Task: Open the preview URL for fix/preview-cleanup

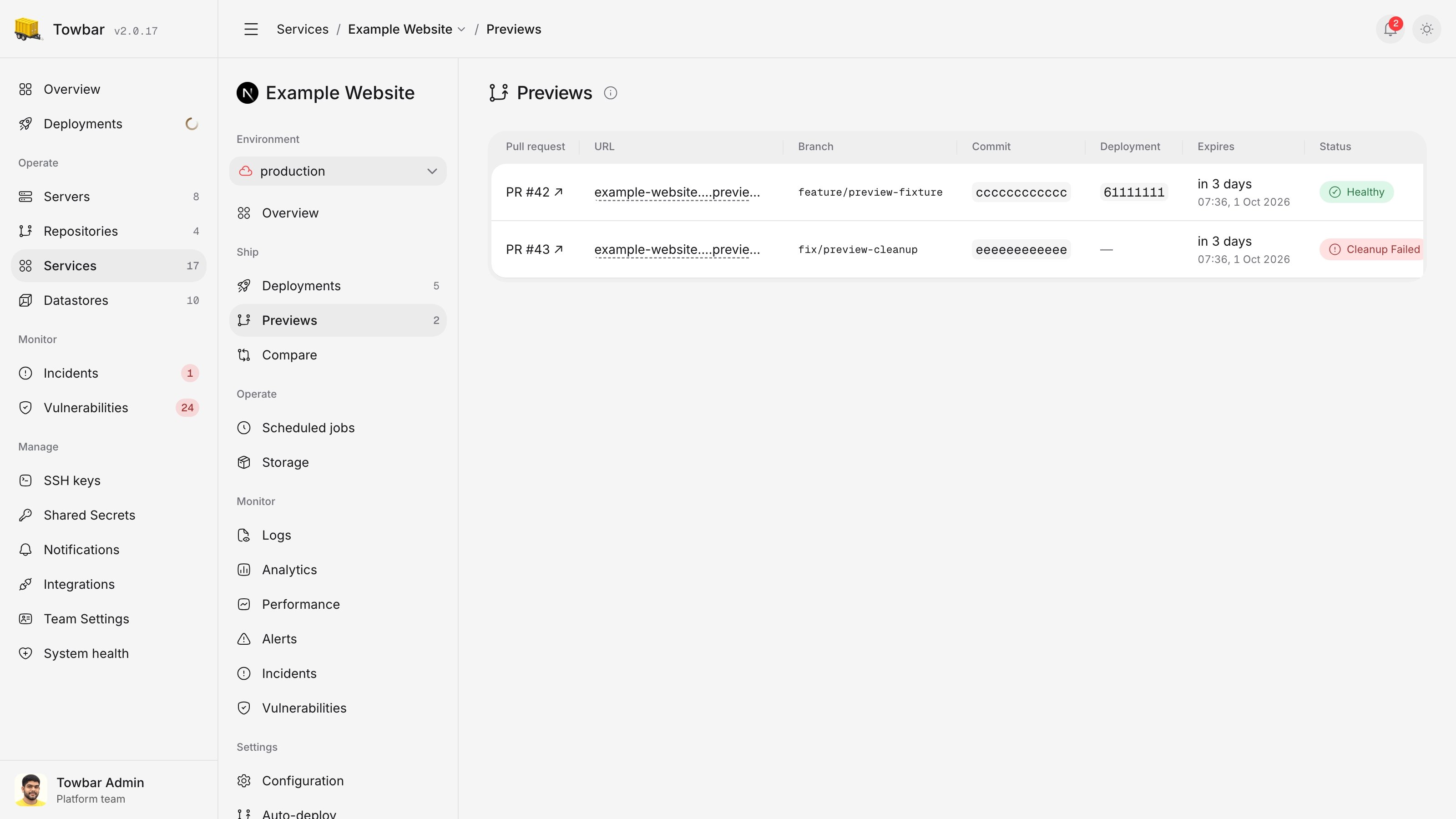Action: (677, 249)
